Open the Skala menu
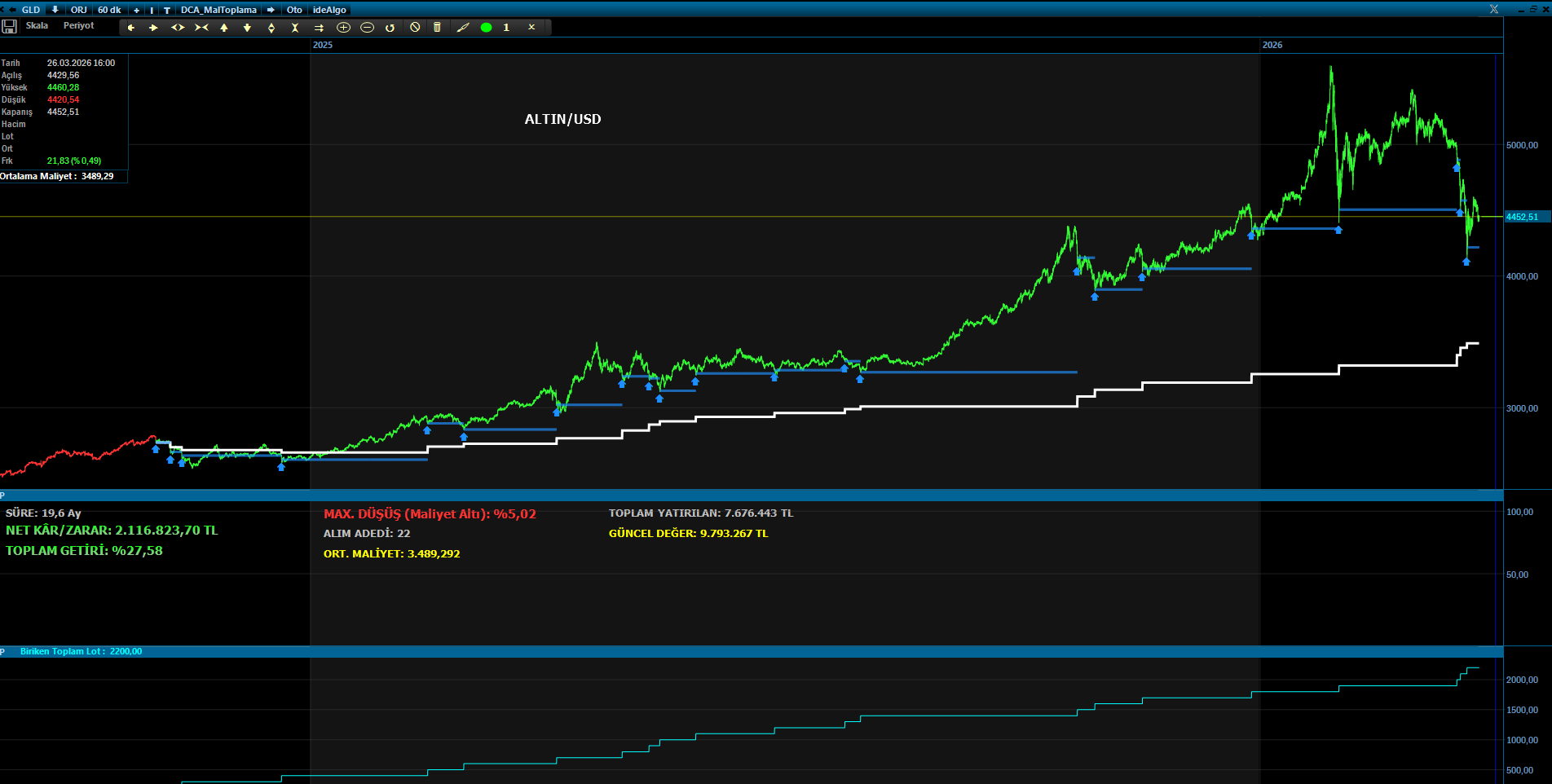The height and width of the screenshot is (784, 1552). [37, 25]
